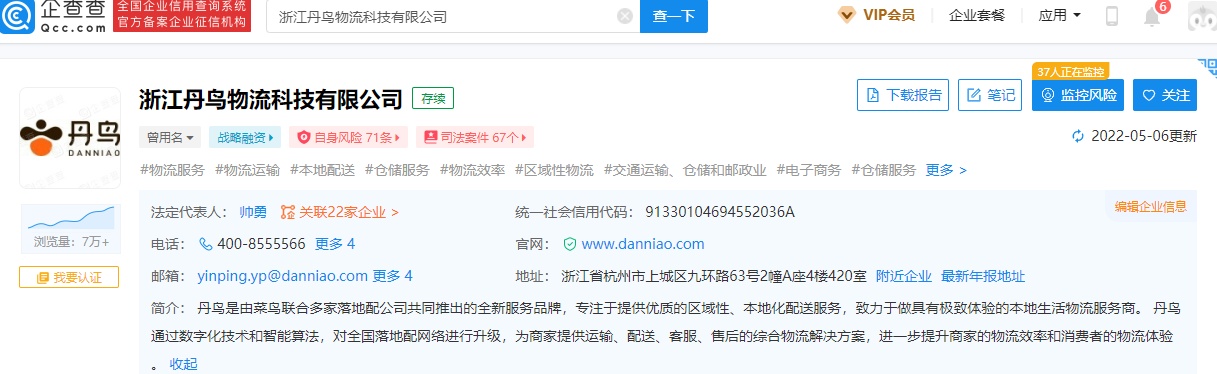Click the 我要认证 button
Screen dimensions: 1217x374
point(69,277)
